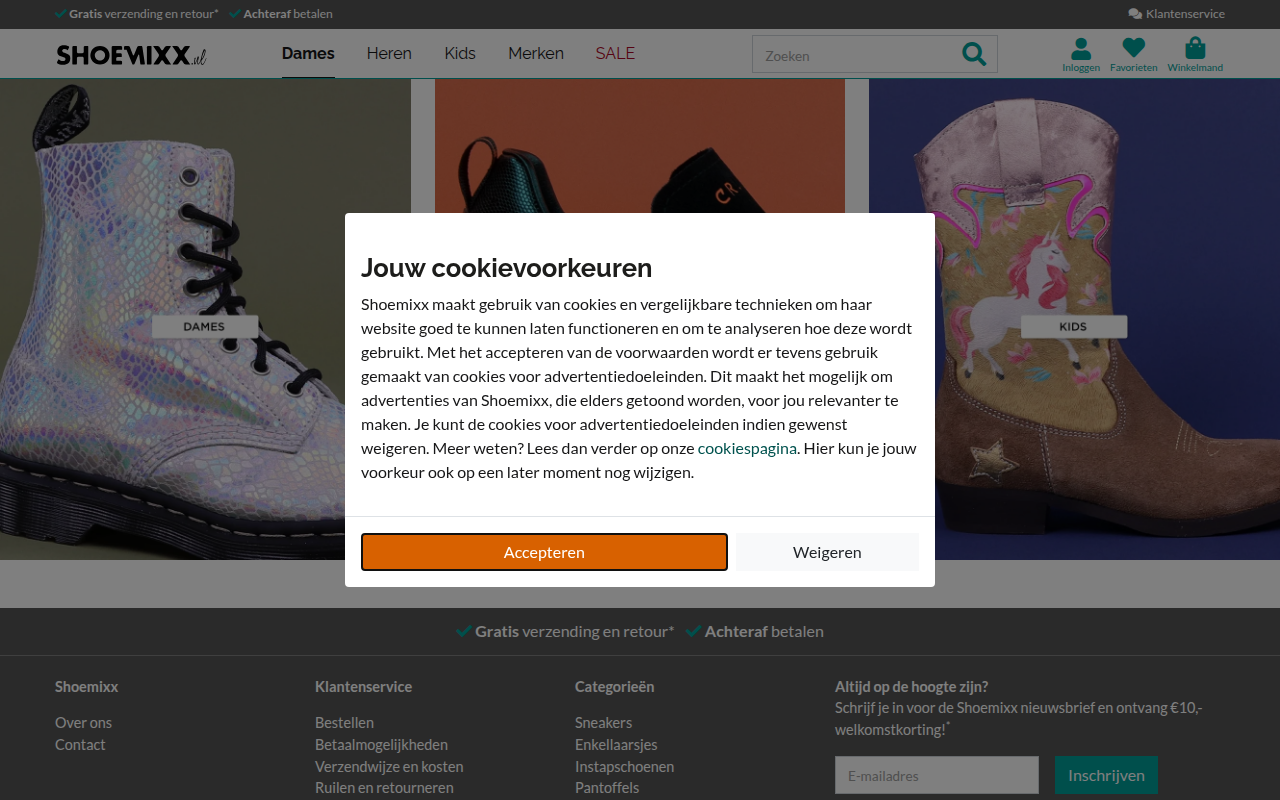Click the Klantenservice chat icon
This screenshot has height=800, width=1280.
(x=1135, y=14)
